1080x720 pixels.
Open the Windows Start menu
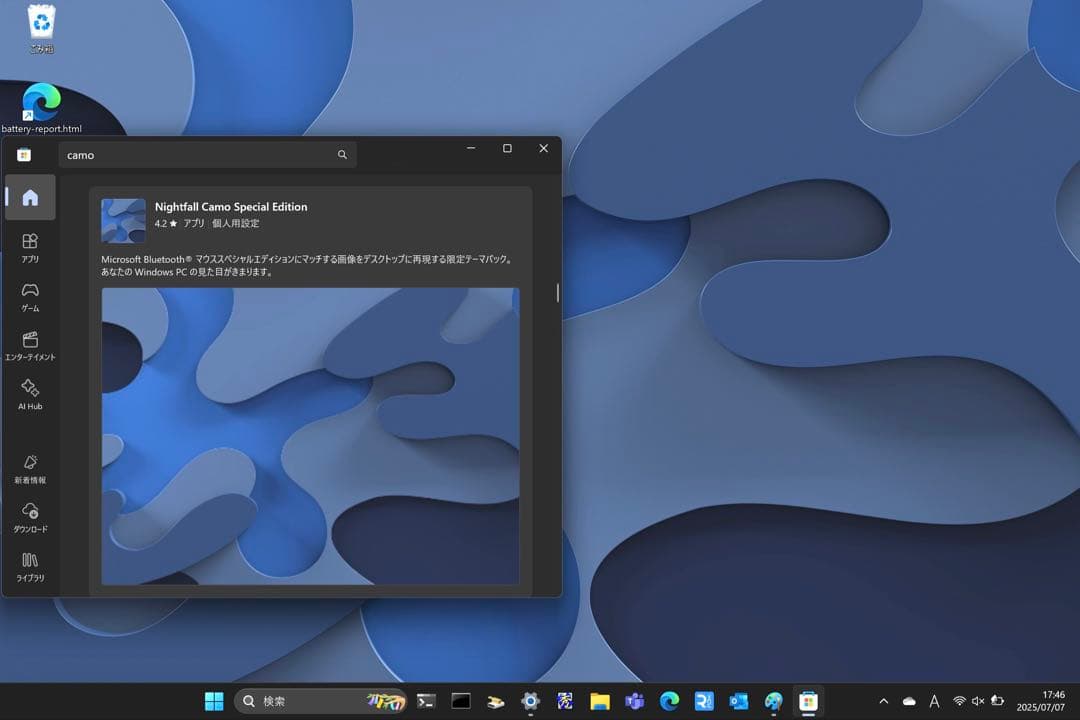click(214, 701)
